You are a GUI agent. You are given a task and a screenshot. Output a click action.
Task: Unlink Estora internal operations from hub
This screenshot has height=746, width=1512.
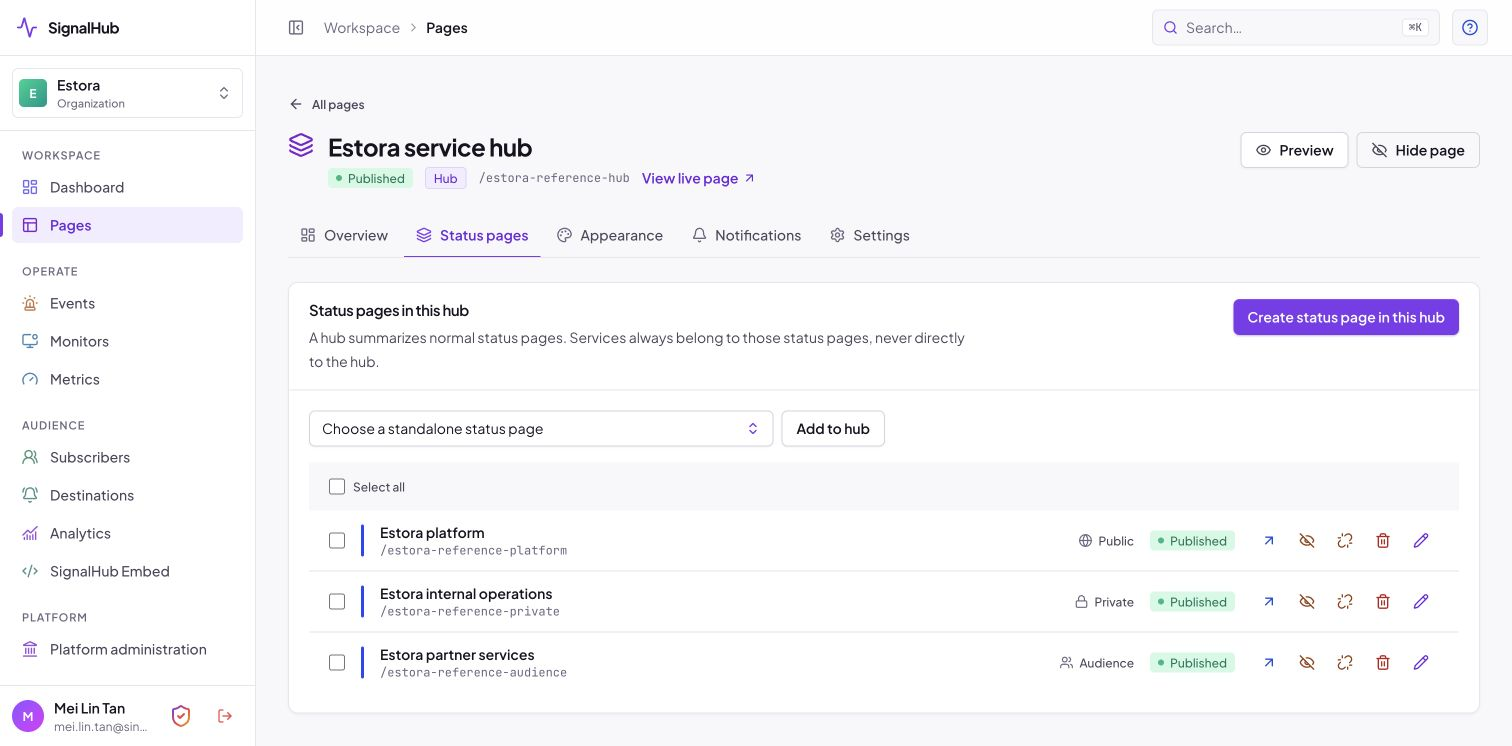1345,602
